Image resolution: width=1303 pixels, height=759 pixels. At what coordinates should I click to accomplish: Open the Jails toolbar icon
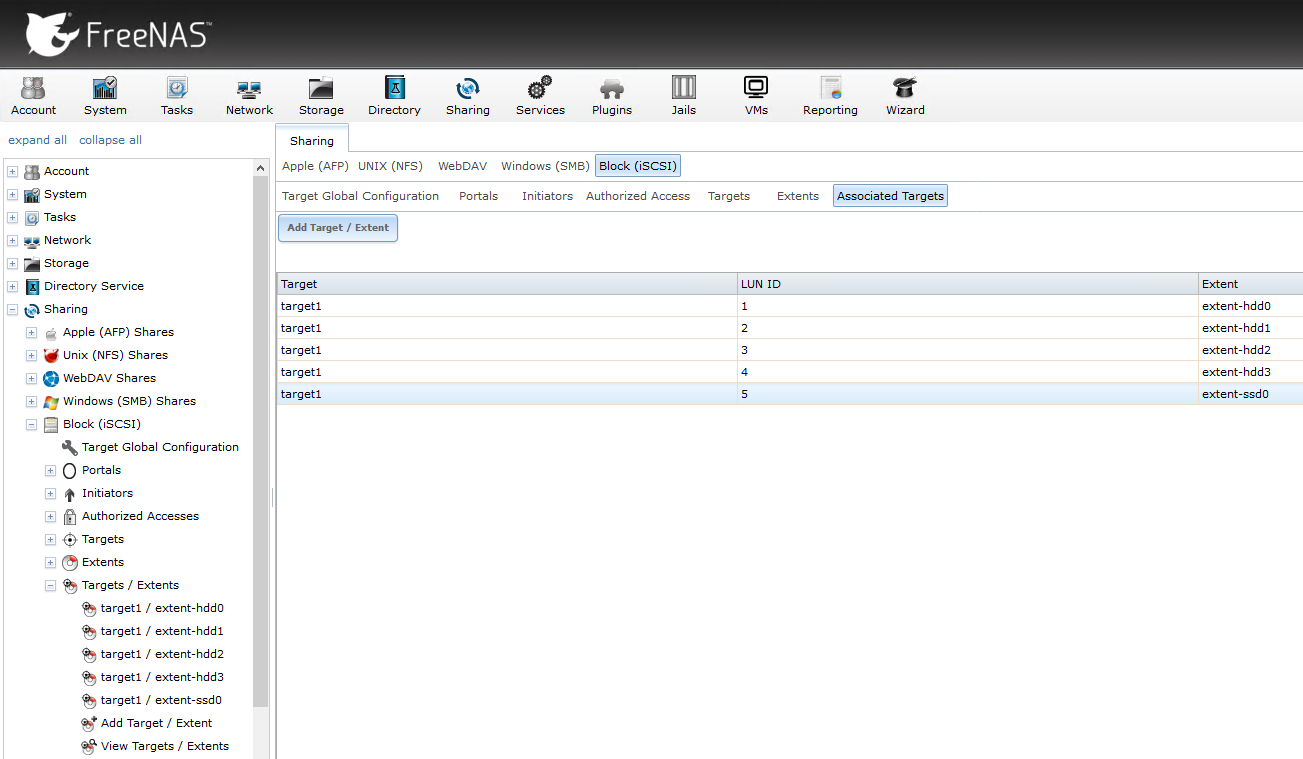(683, 95)
